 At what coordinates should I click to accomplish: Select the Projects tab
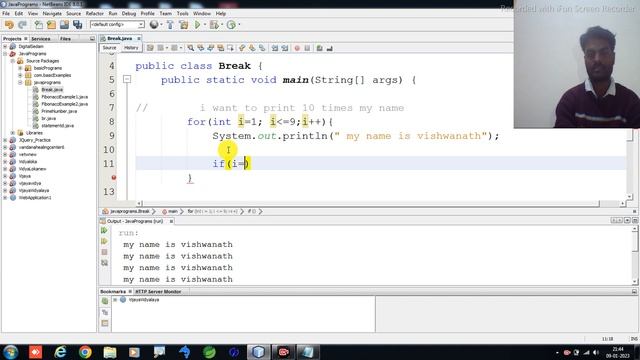pyautogui.click(x=12, y=38)
